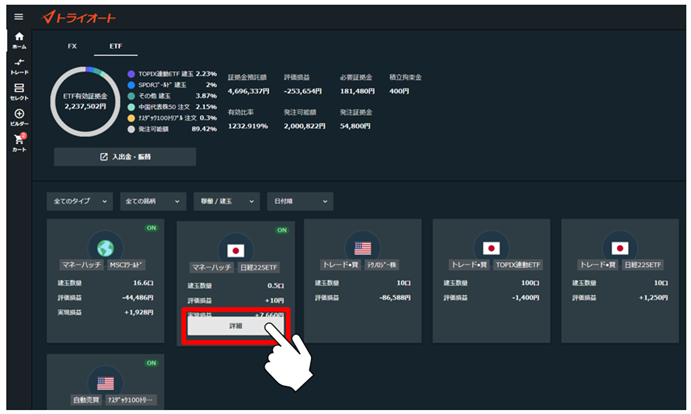Go to ホーム in the sidebar
691x414 pixels.
tap(19, 40)
